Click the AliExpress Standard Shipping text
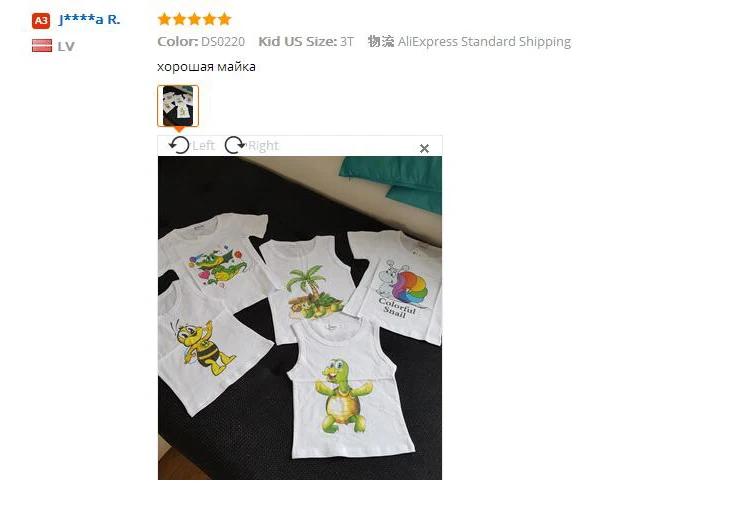The image size is (750, 514). (484, 42)
